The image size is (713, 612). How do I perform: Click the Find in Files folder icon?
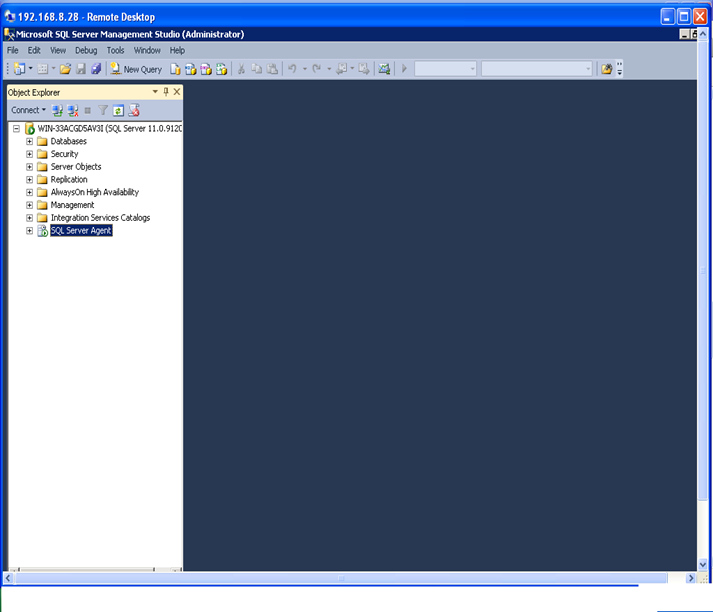[607, 69]
